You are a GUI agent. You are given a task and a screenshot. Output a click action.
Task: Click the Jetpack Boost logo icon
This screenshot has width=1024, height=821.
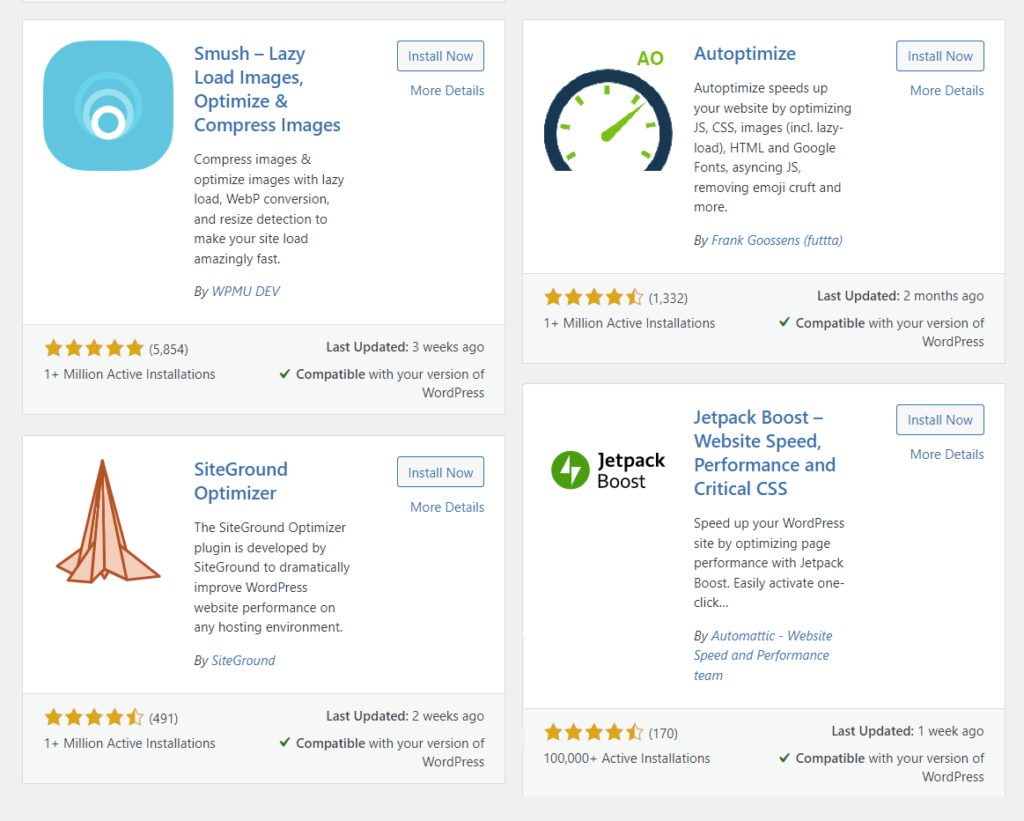tap(608, 470)
